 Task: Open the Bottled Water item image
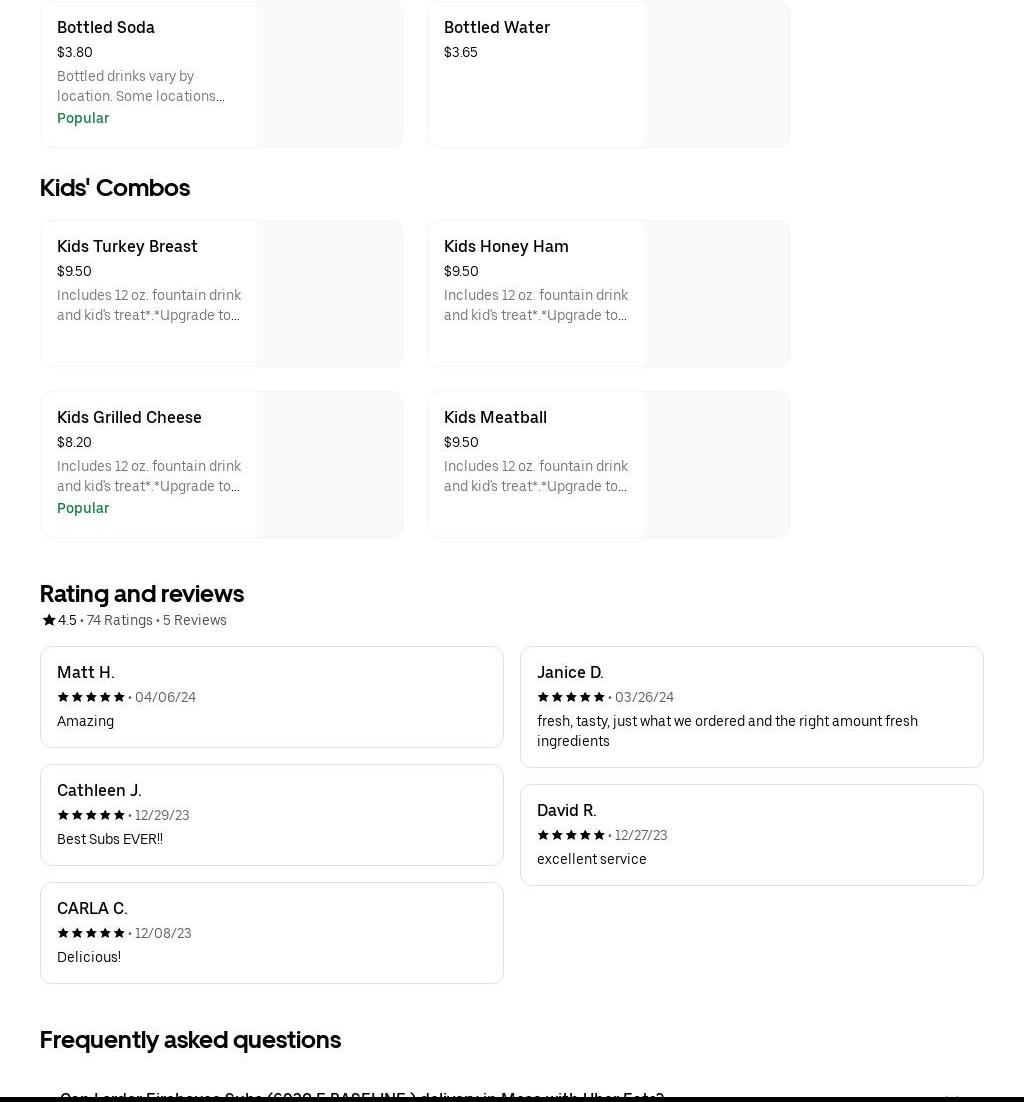[x=716, y=74]
